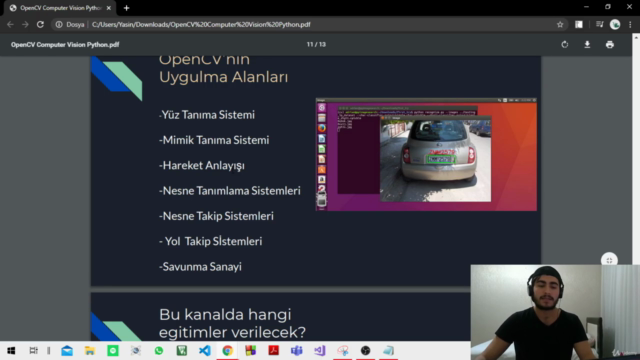The width and height of the screenshot is (640, 360).
Task: Click the text -Hareket Anlayışı
Action: point(202,166)
